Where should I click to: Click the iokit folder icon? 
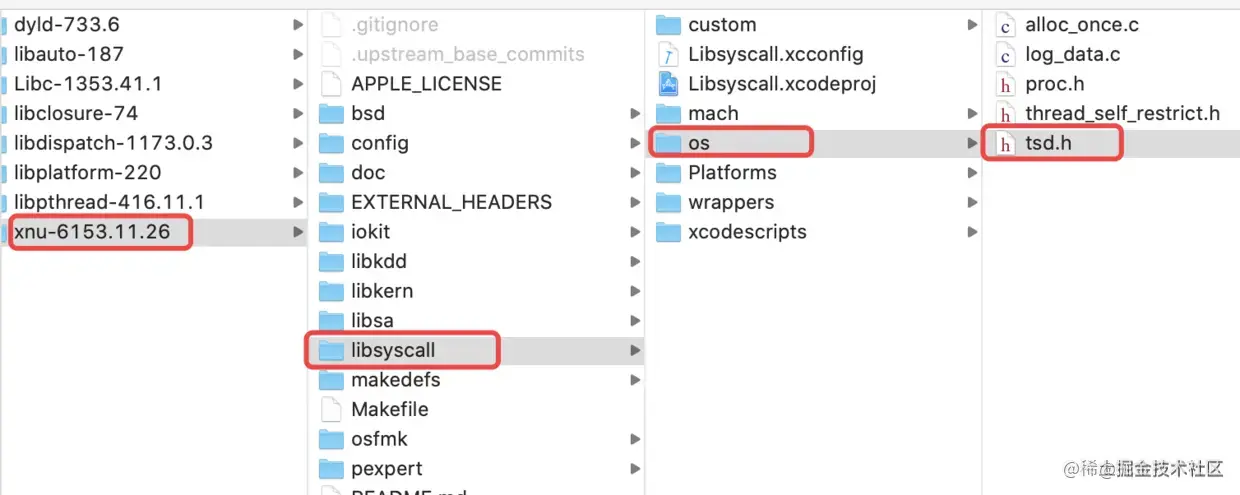(x=331, y=232)
